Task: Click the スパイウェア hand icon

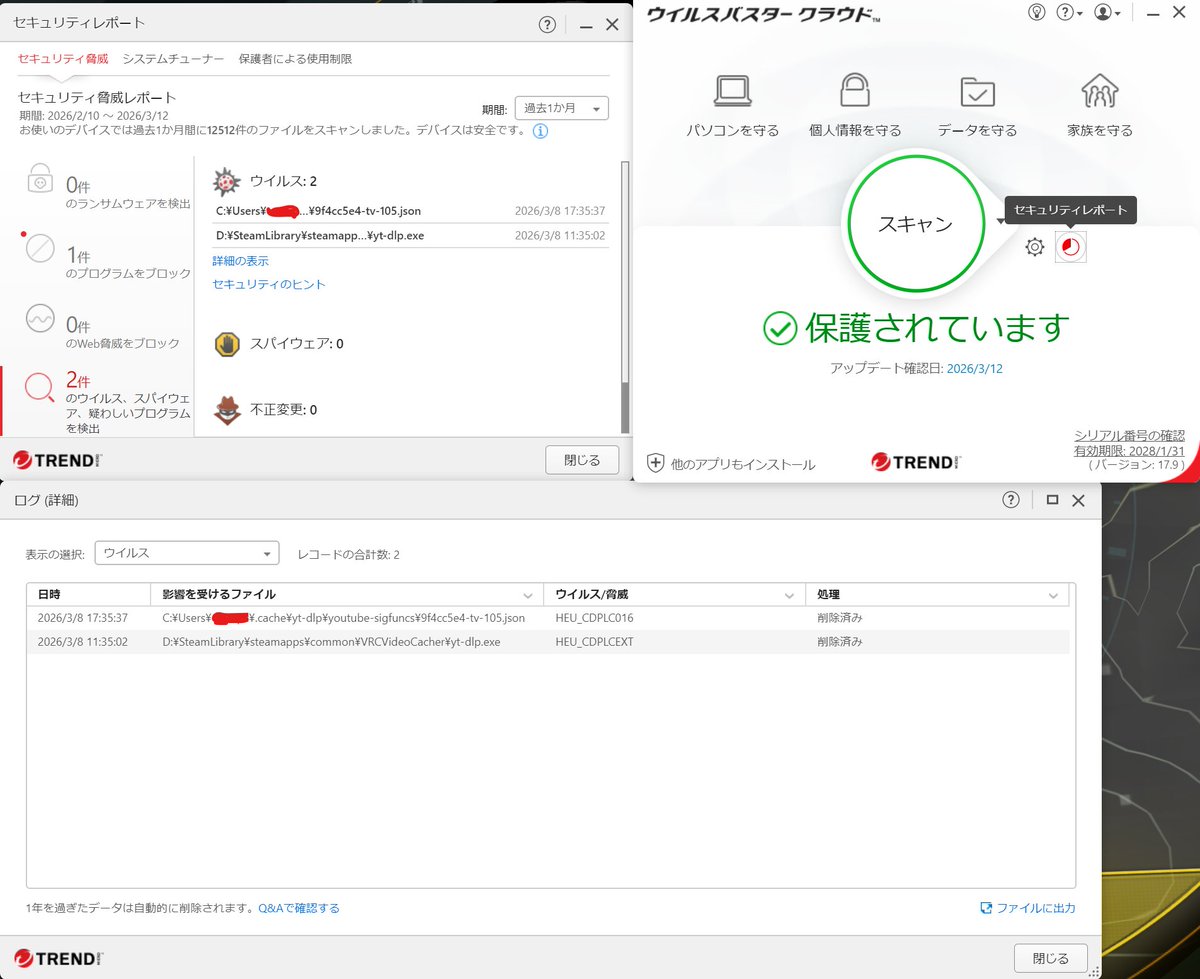Action: pyautogui.click(x=227, y=344)
